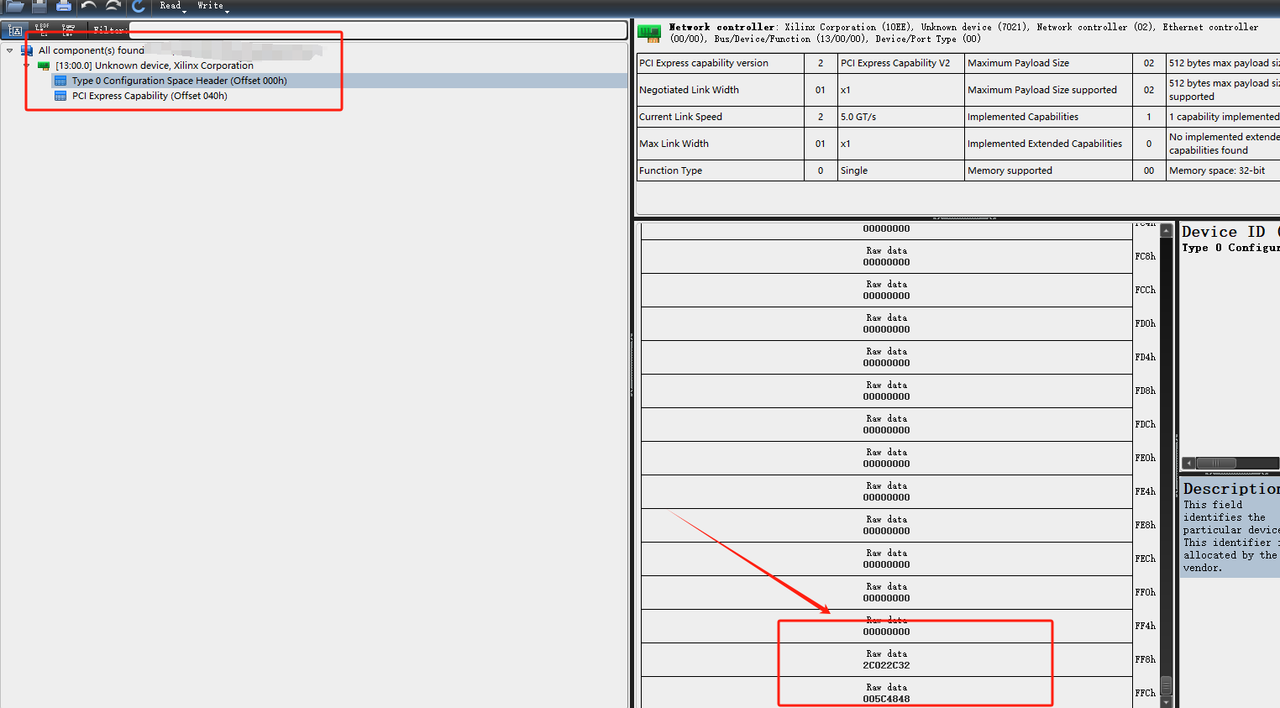Click the Implemented Extended Capabilities cell

tap(1049, 144)
